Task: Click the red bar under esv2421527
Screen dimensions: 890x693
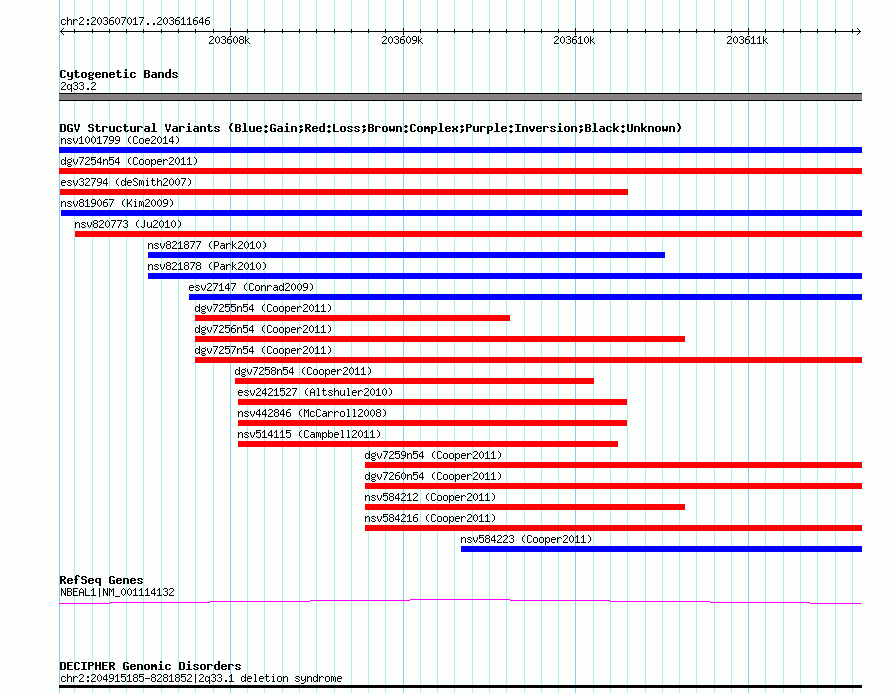Action: [x=433, y=402]
